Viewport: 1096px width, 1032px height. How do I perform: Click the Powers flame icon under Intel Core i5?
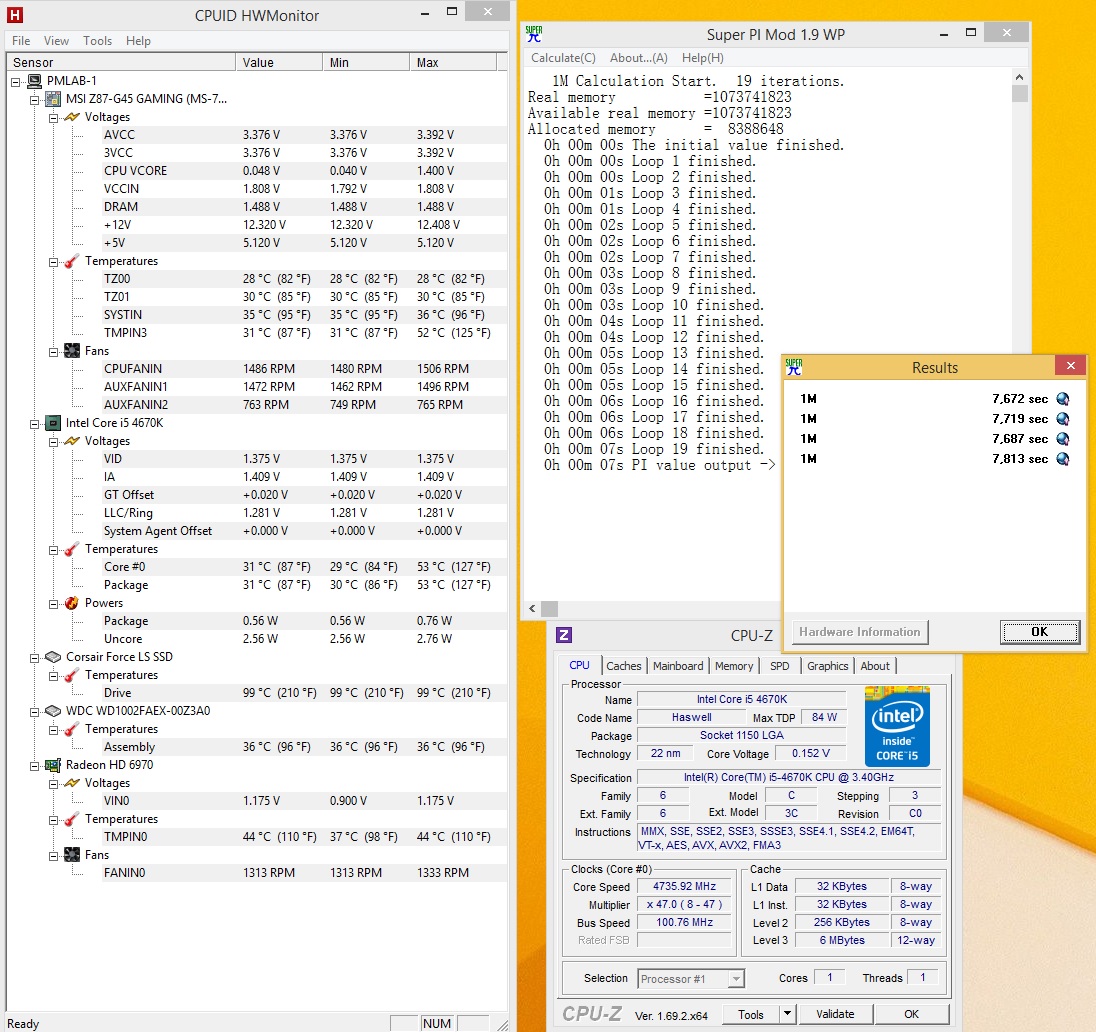click(72, 603)
